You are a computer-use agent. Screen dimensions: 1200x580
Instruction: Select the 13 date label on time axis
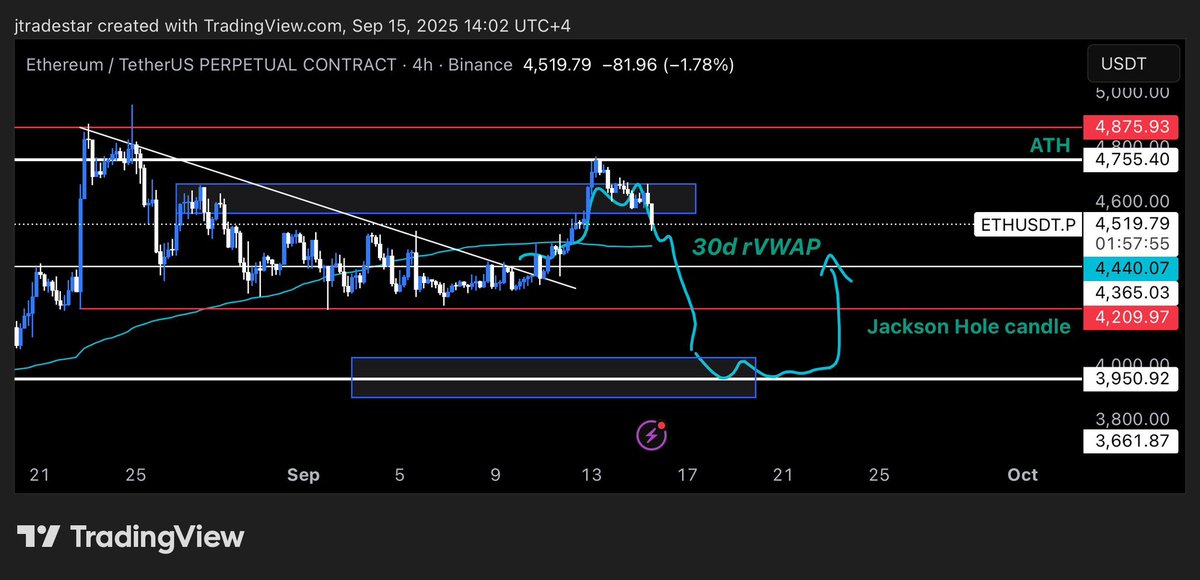(x=592, y=474)
